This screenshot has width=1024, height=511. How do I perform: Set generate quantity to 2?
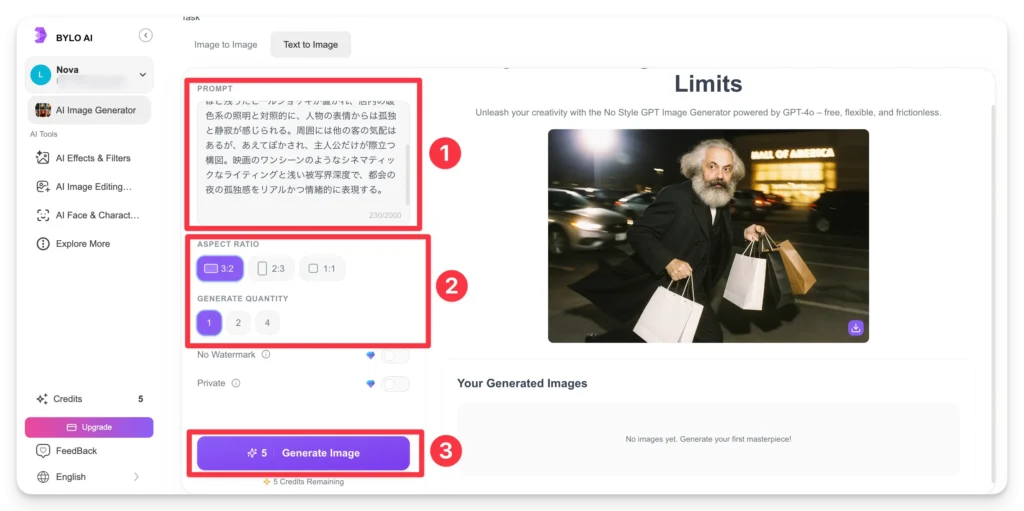pos(238,323)
